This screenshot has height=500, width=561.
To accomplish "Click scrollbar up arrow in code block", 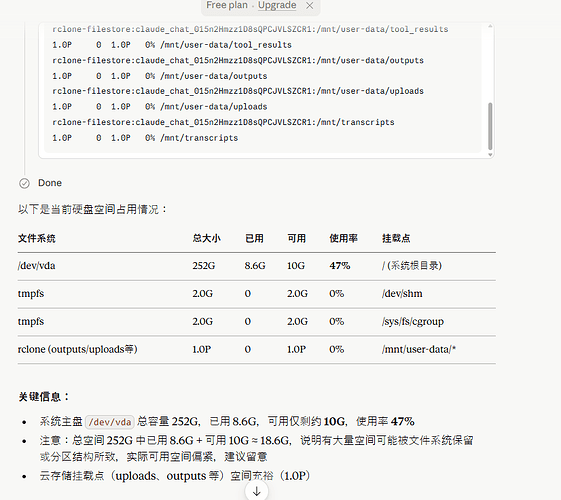I will click(x=490, y=26).
